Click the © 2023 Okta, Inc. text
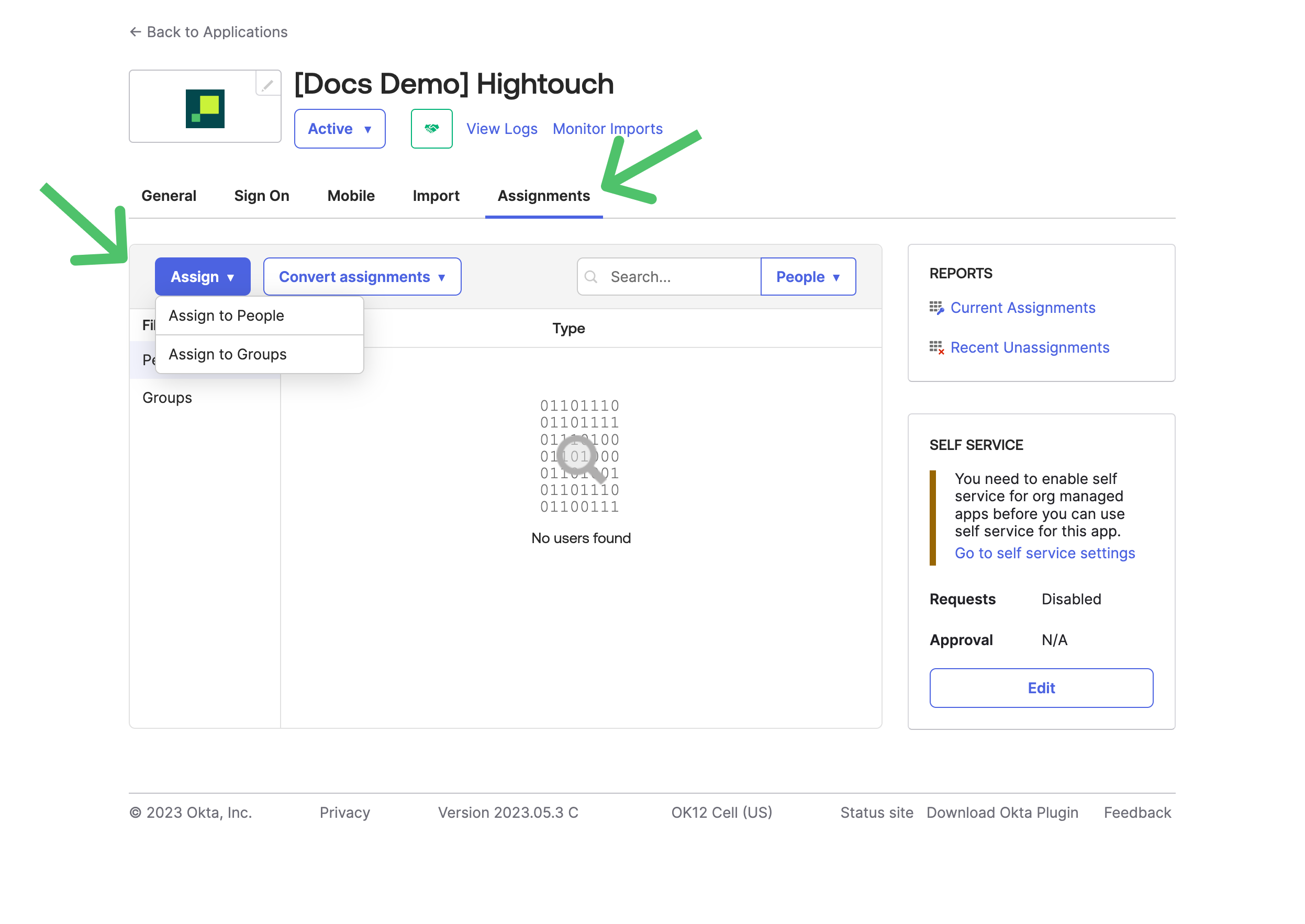Viewport: 1305px width, 924px height. coord(190,813)
